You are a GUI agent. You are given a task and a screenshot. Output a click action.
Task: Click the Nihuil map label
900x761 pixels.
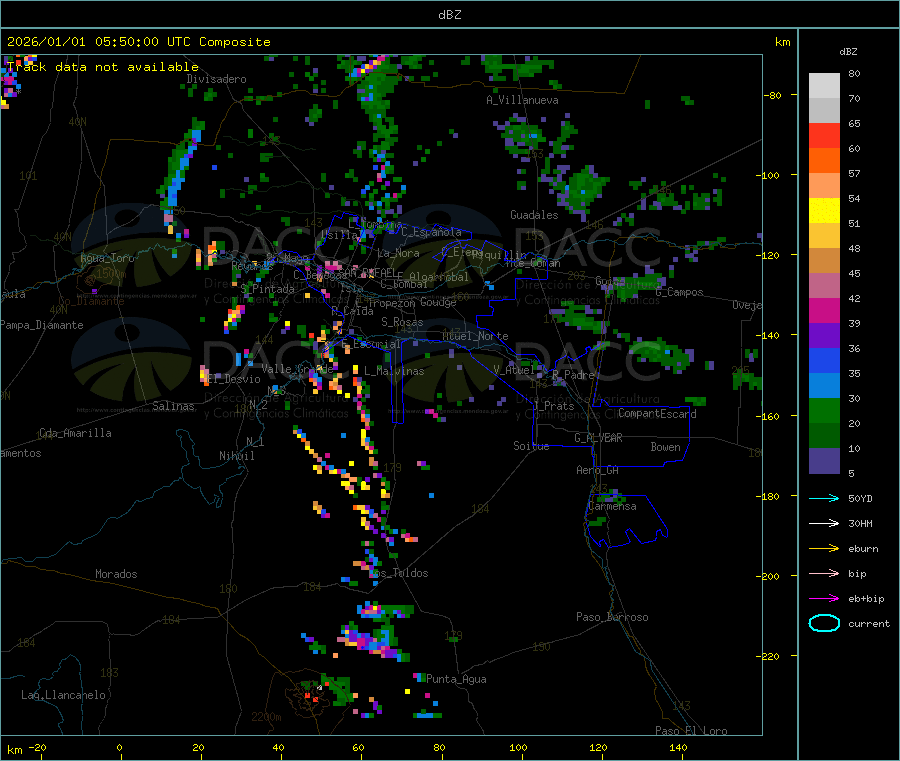point(237,456)
